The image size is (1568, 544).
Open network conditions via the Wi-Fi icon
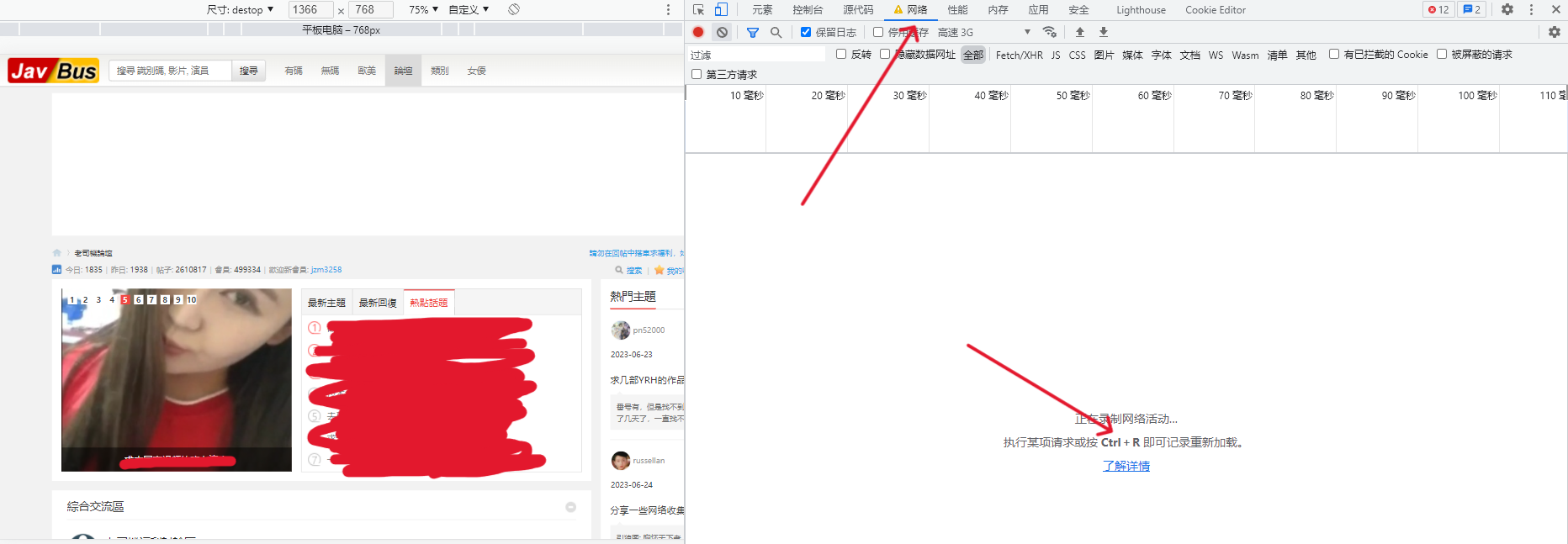(1049, 32)
